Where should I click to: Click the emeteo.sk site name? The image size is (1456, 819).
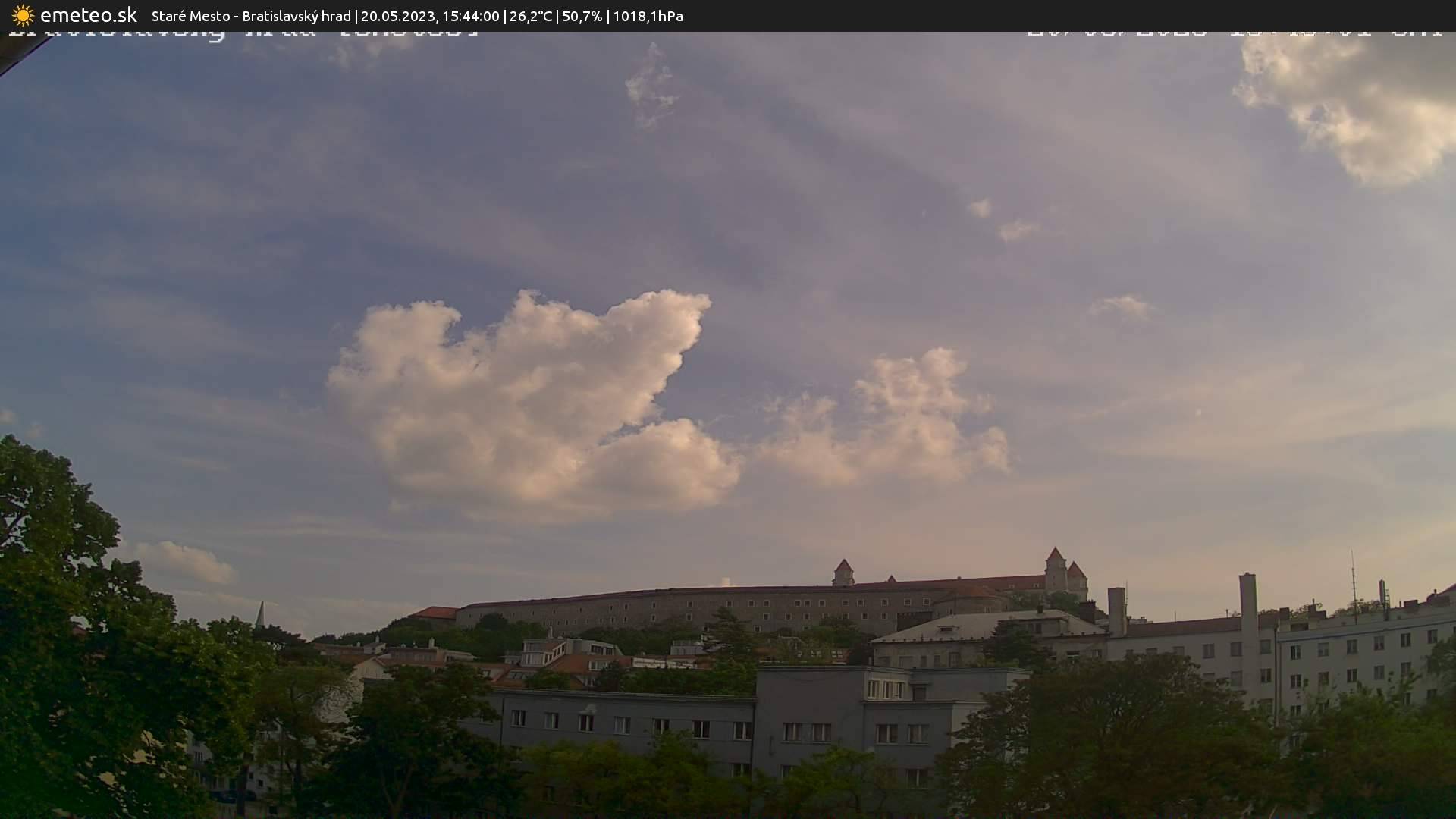pyautogui.click(x=88, y=15)
